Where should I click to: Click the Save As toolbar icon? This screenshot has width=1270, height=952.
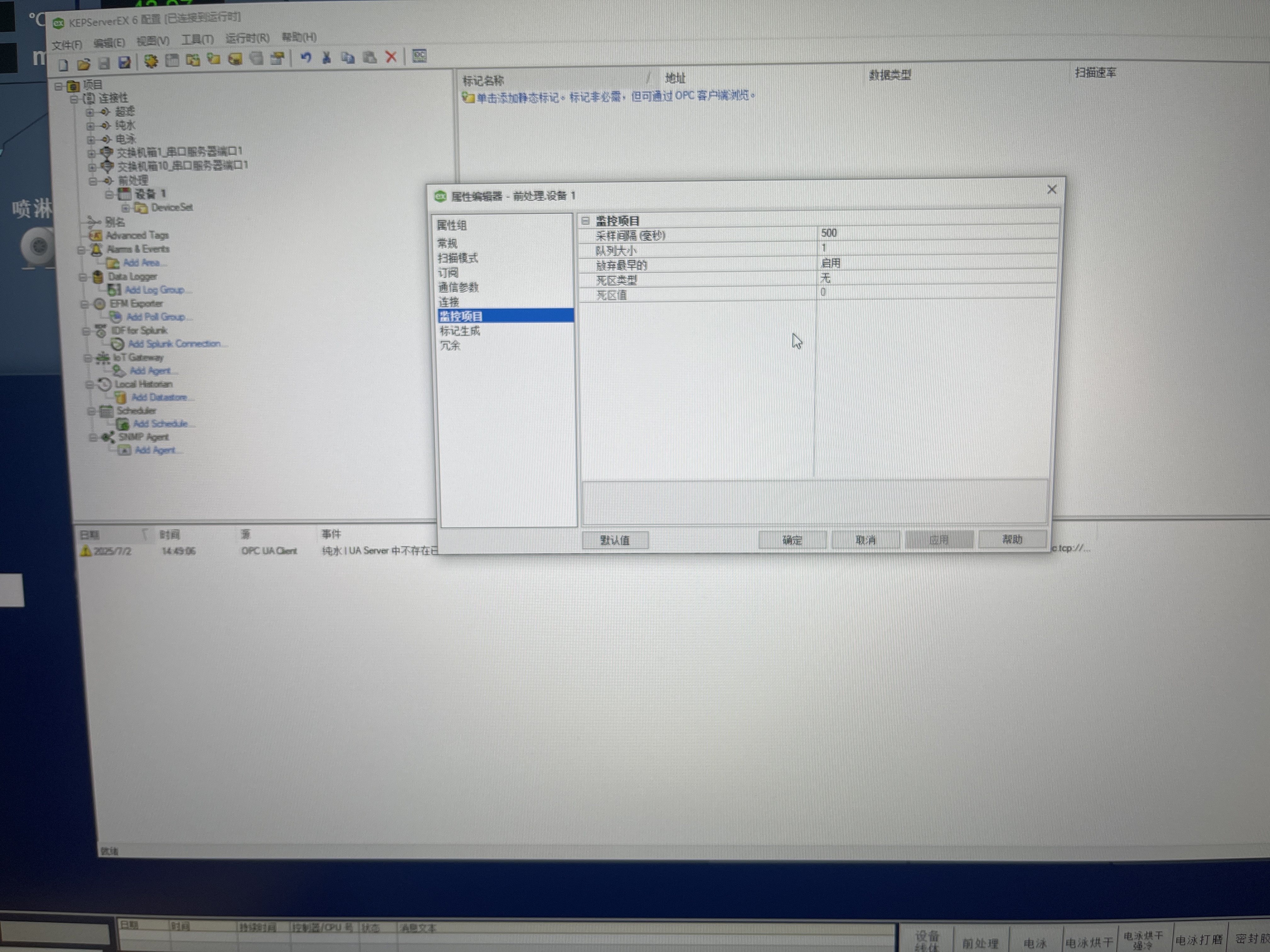pos(125,63)
